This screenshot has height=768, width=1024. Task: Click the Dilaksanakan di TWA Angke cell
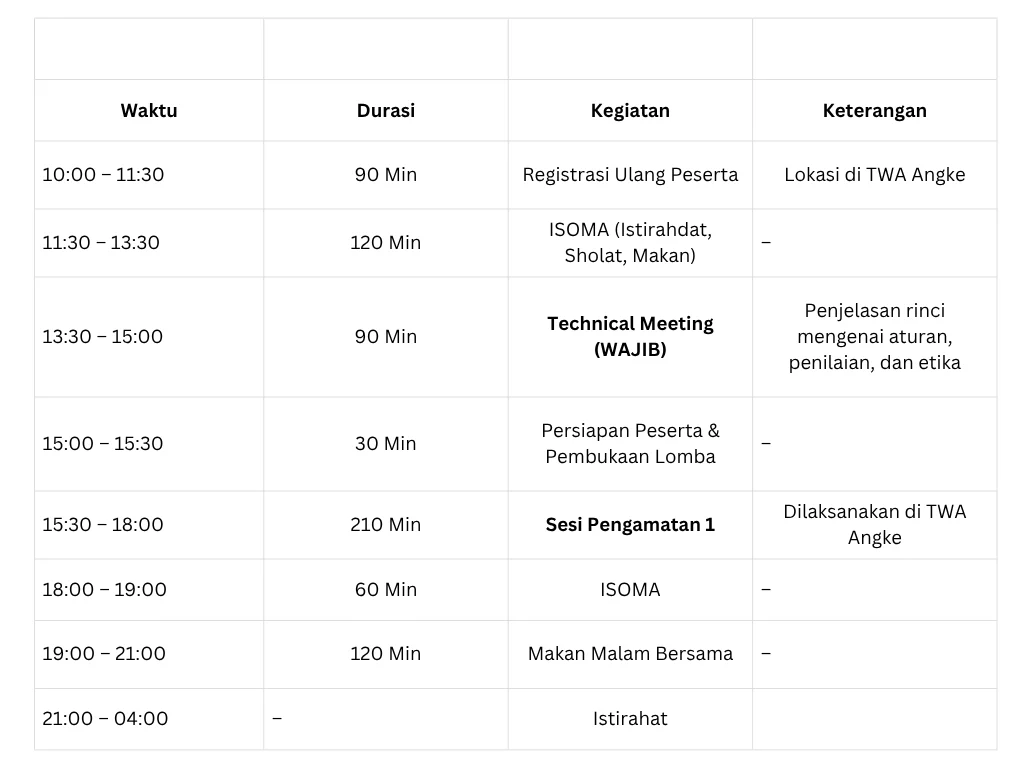[x=874, y=525]
